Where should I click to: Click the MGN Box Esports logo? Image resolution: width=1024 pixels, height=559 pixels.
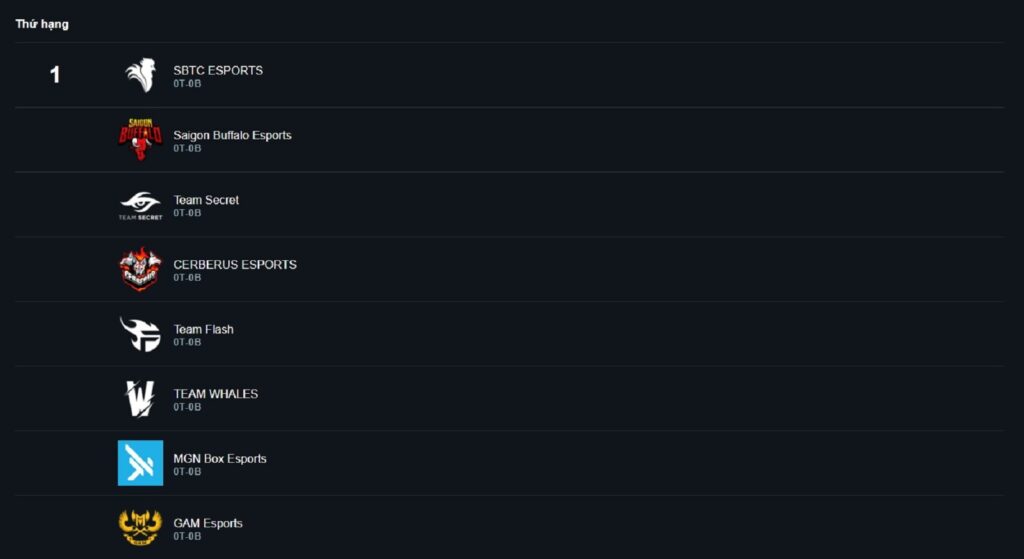[x=140, y=463]
